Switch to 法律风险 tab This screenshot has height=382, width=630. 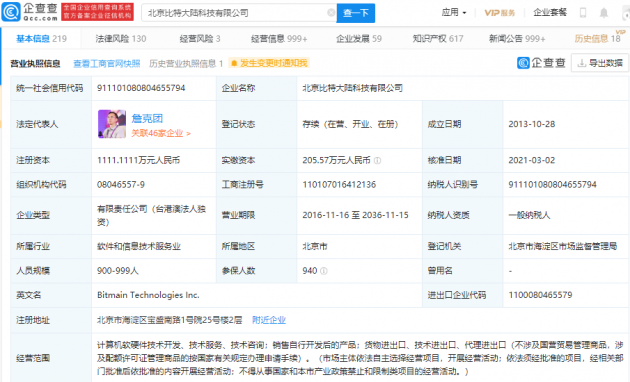tap(121, 39)
